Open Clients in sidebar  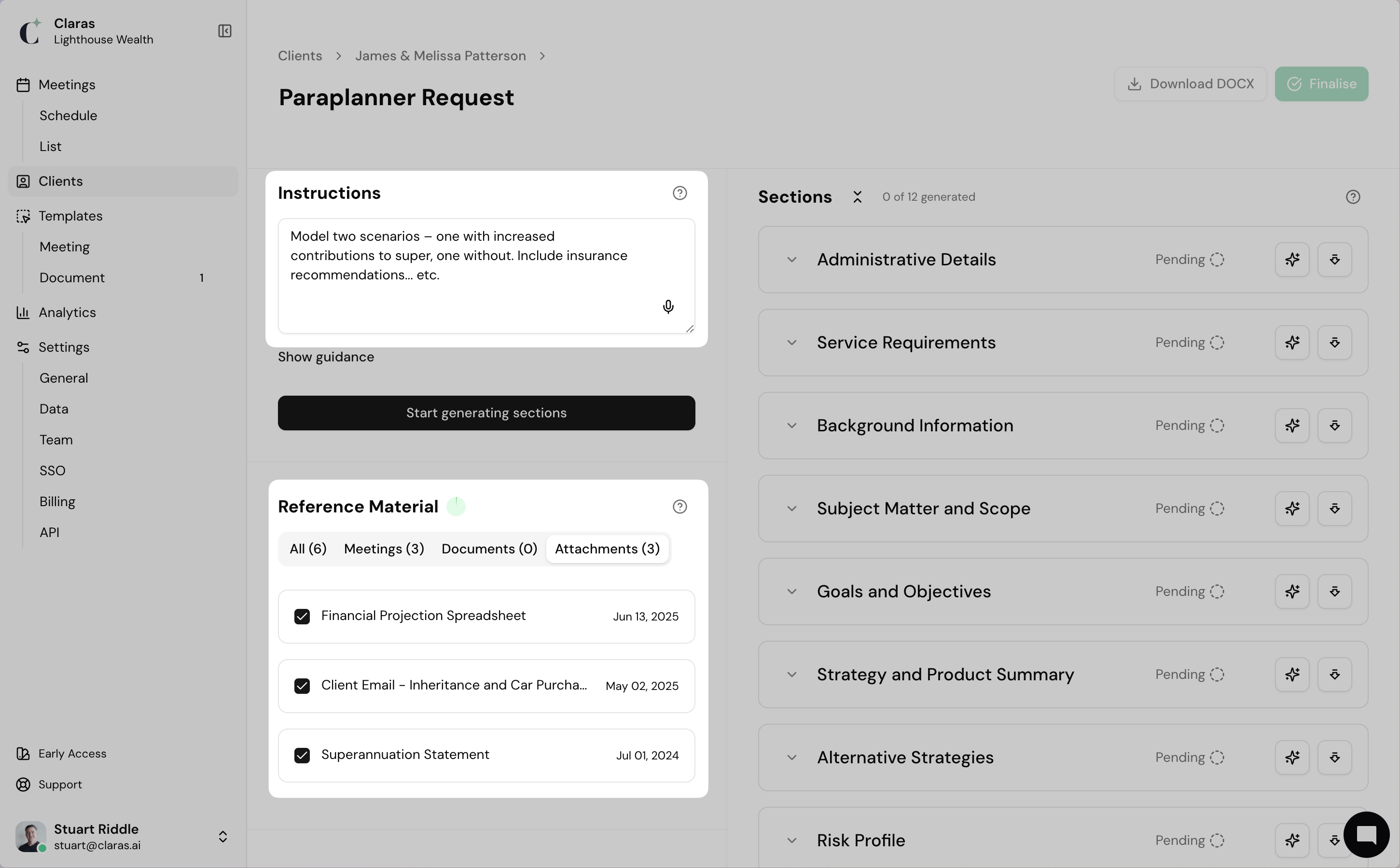coord(123,181)
